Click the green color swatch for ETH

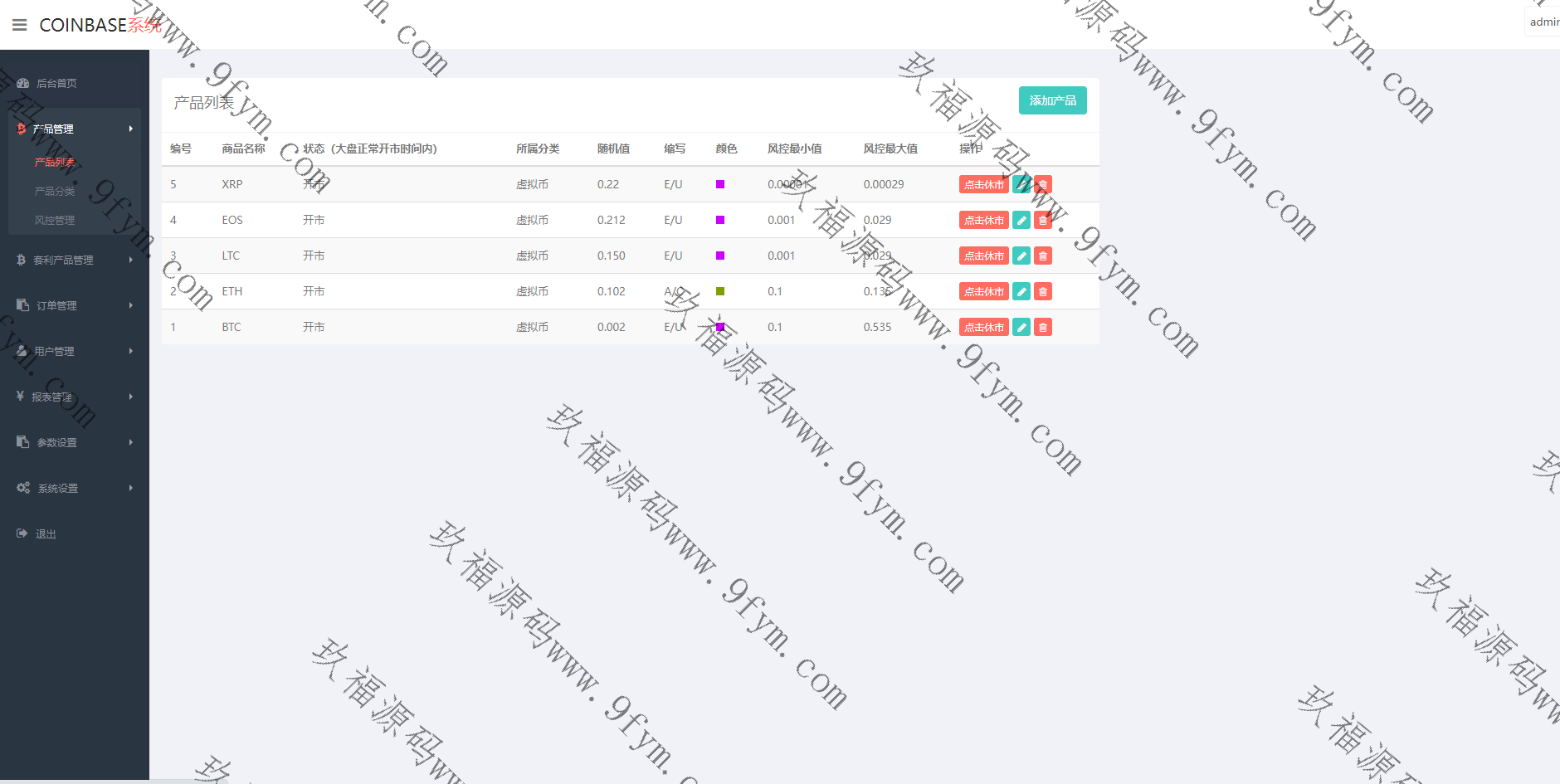coord(720,291)
